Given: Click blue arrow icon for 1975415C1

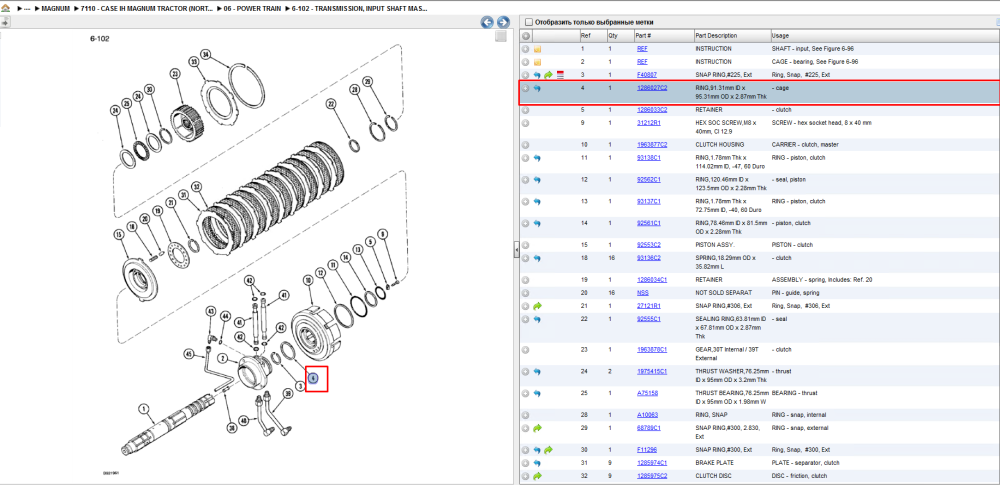Looking at the screenshot, I should pyautogui.click(x=537, y=371).
